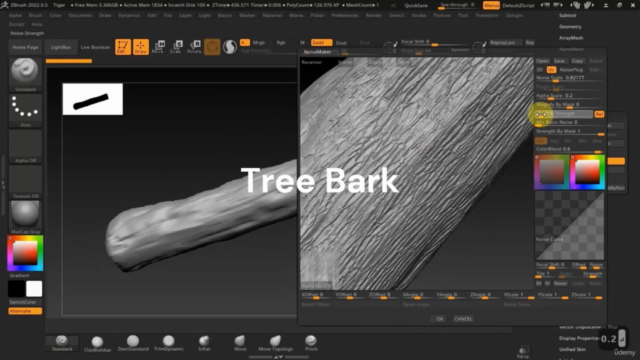
Task: Open the Zplugin menu
Action: pos(514,15)
